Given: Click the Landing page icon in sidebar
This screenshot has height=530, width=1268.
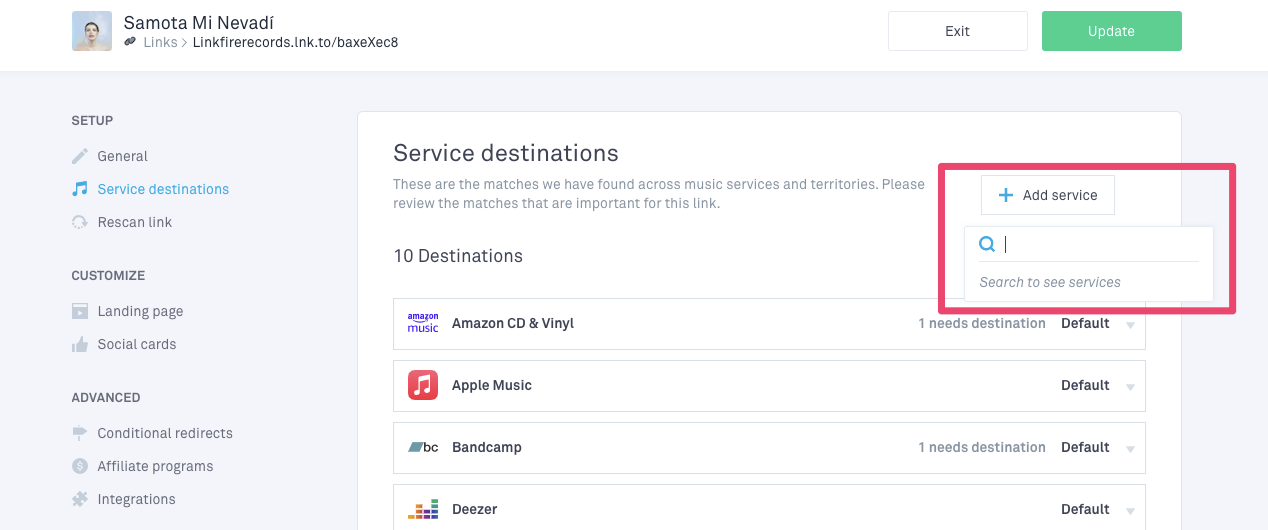Looking at the screenshot, I should [80, 311].
